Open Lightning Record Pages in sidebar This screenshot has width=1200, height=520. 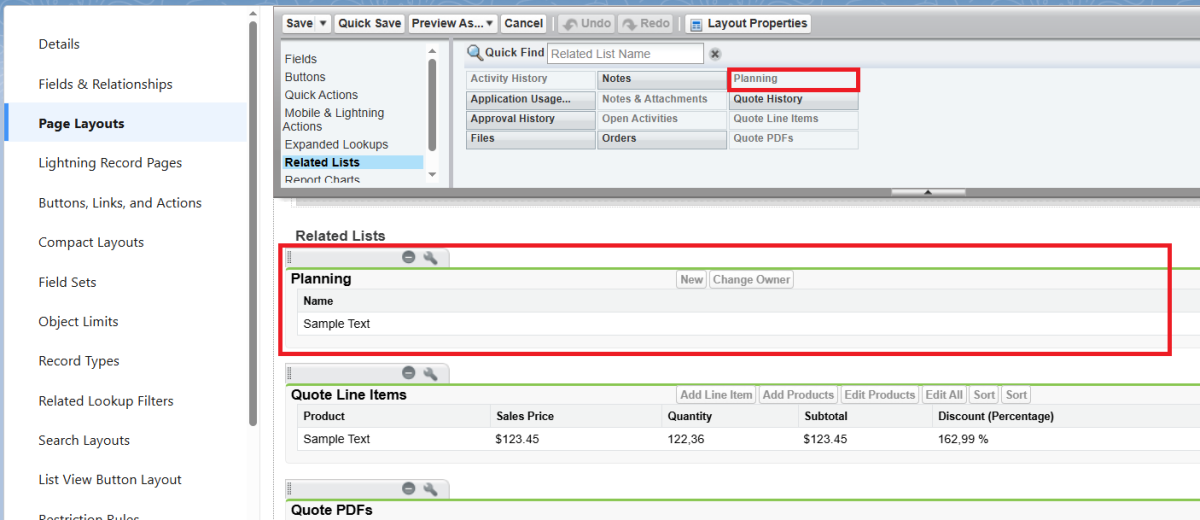pyautogui.click(x=110, y=163)
